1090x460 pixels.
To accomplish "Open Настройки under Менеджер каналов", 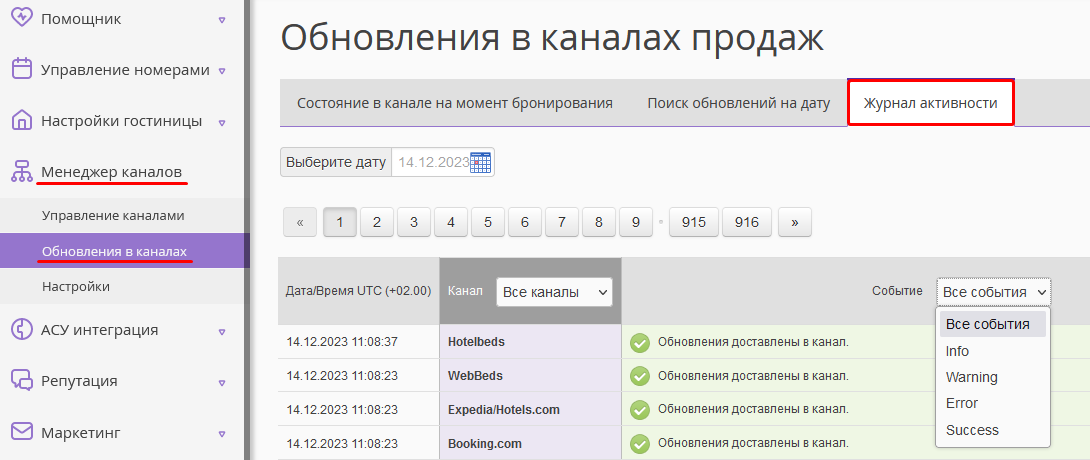I will pyautogui.click(x=76, y=286).
